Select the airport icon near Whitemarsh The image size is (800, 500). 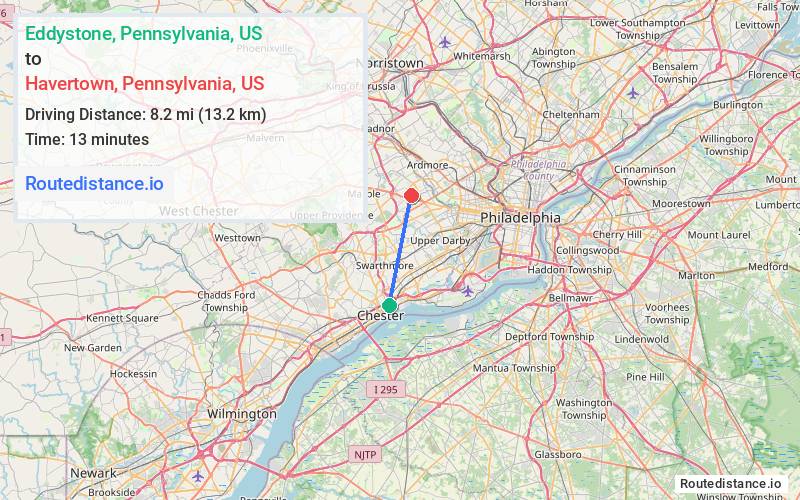point(445,42)
